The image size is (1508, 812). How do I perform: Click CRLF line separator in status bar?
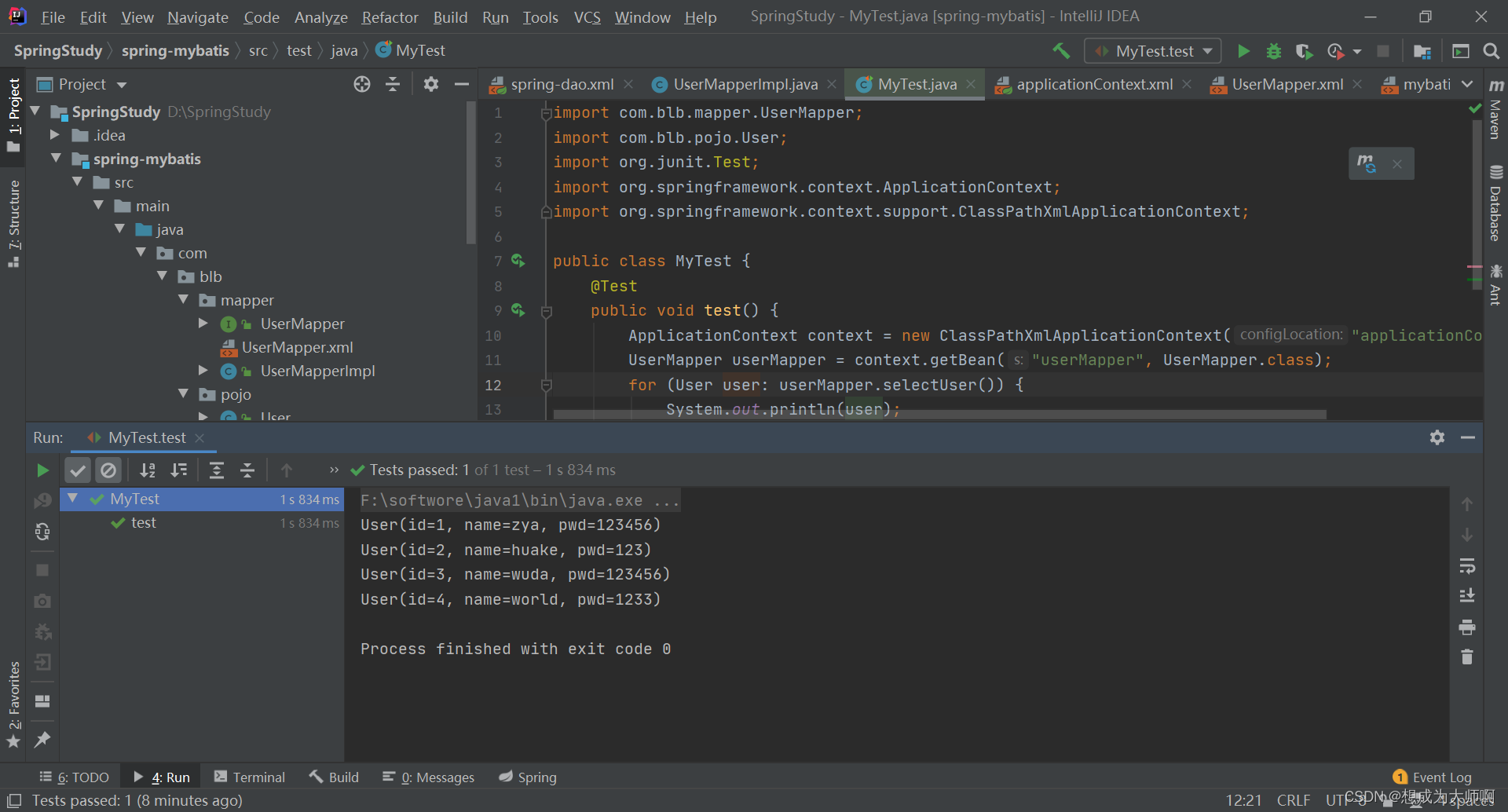[x=1293, y=800]
